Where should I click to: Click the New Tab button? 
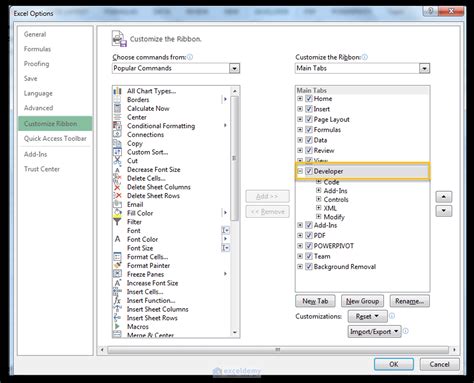coord(315,301)
